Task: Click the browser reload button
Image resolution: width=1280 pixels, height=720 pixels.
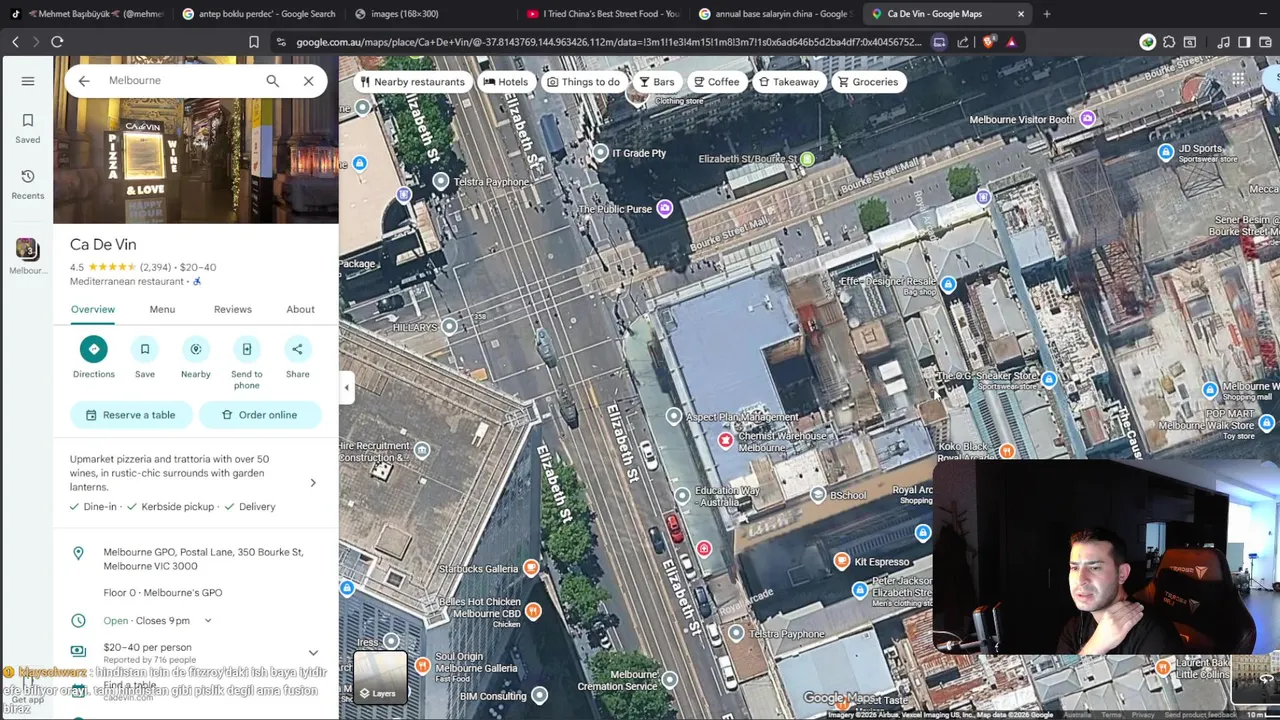Action: [57, 42]
